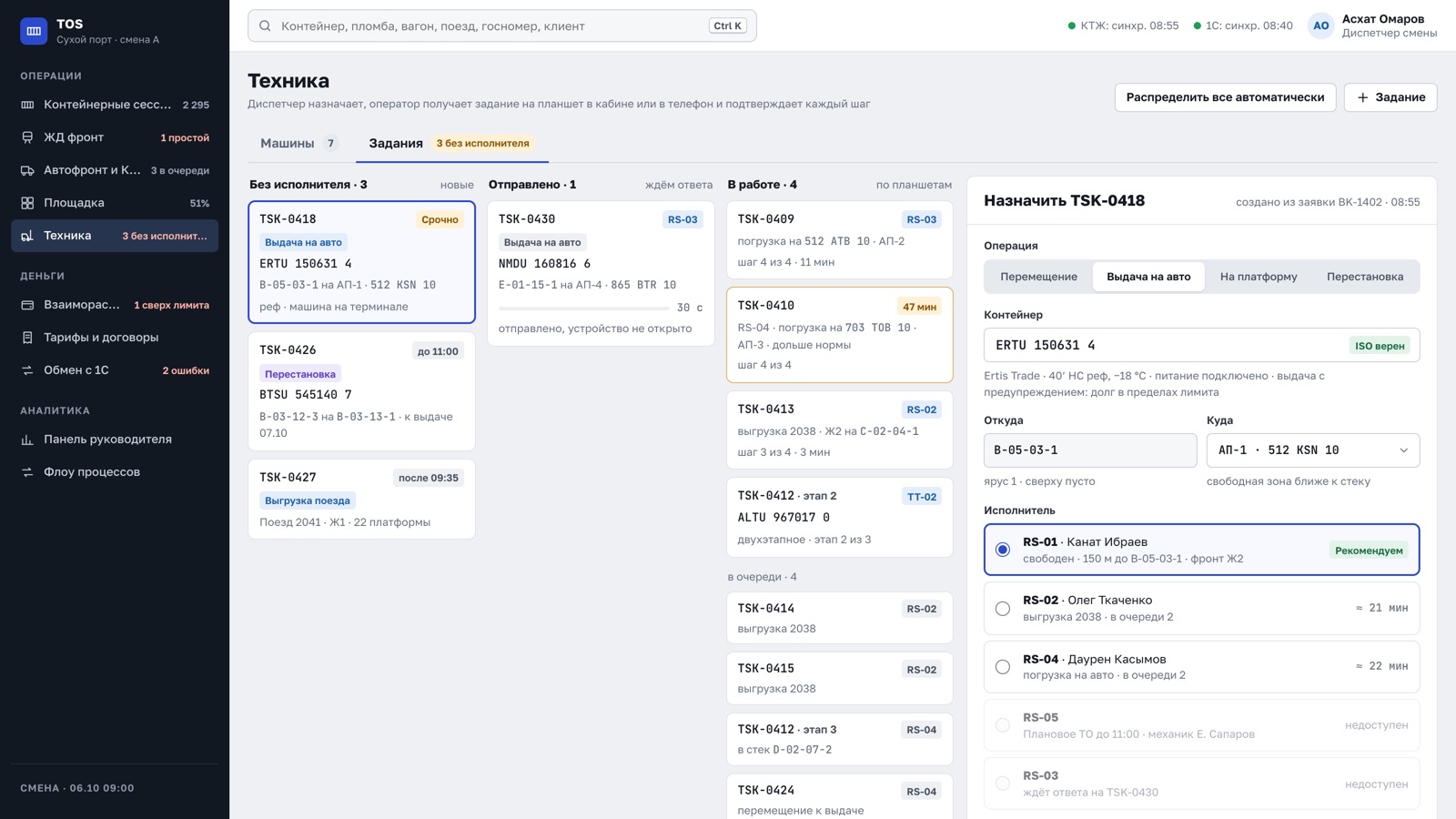Open the TOS Сухой порт shift switcher

tap(89, 31)
